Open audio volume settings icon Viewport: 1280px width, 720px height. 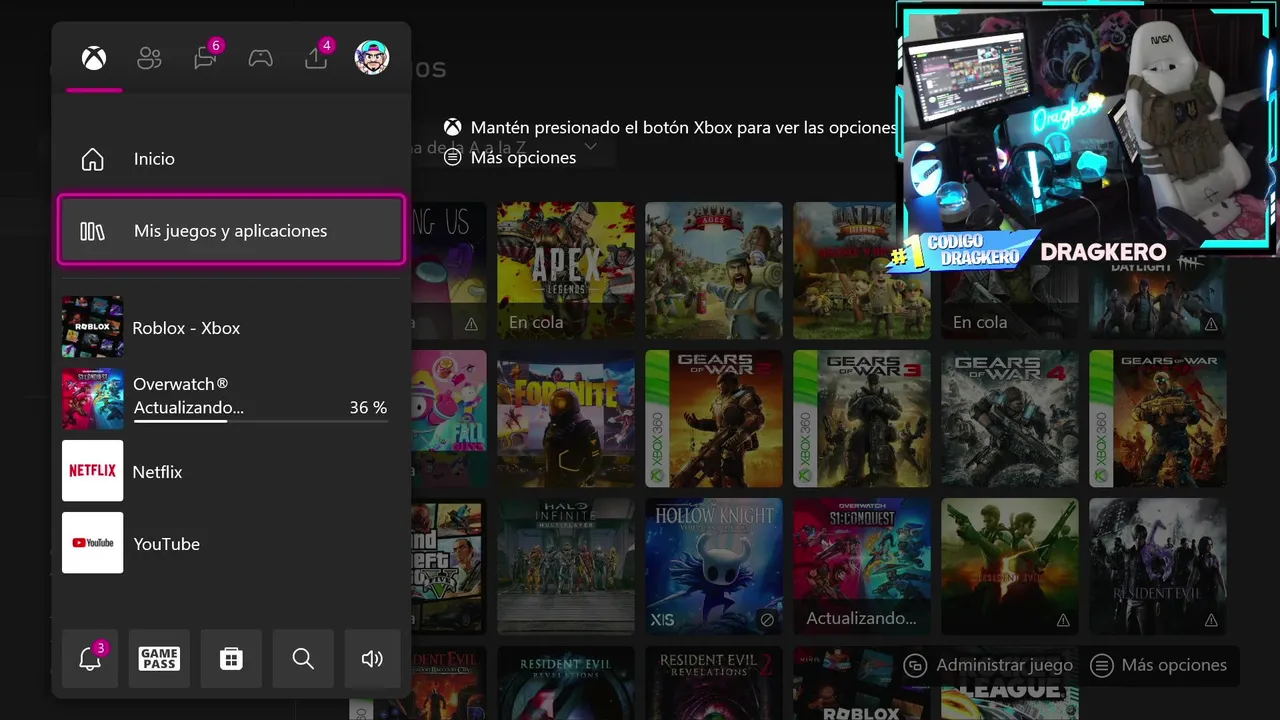(372, 658)
